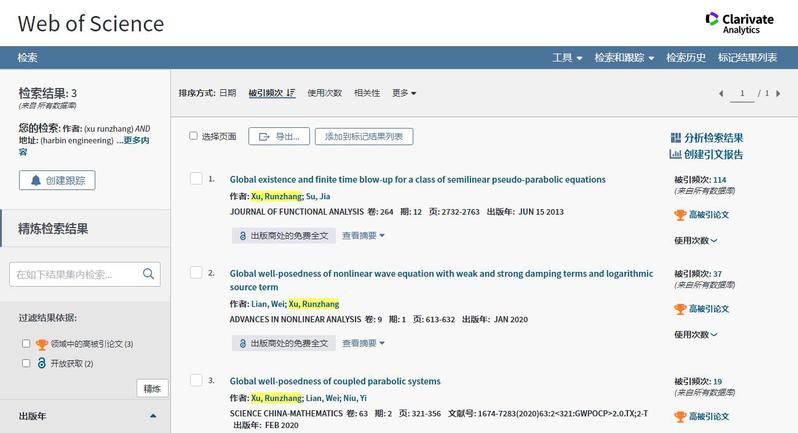Expand view abstract (查看摘要) for first result
This screenshot has height=433, width=798.
coord(363,236)
